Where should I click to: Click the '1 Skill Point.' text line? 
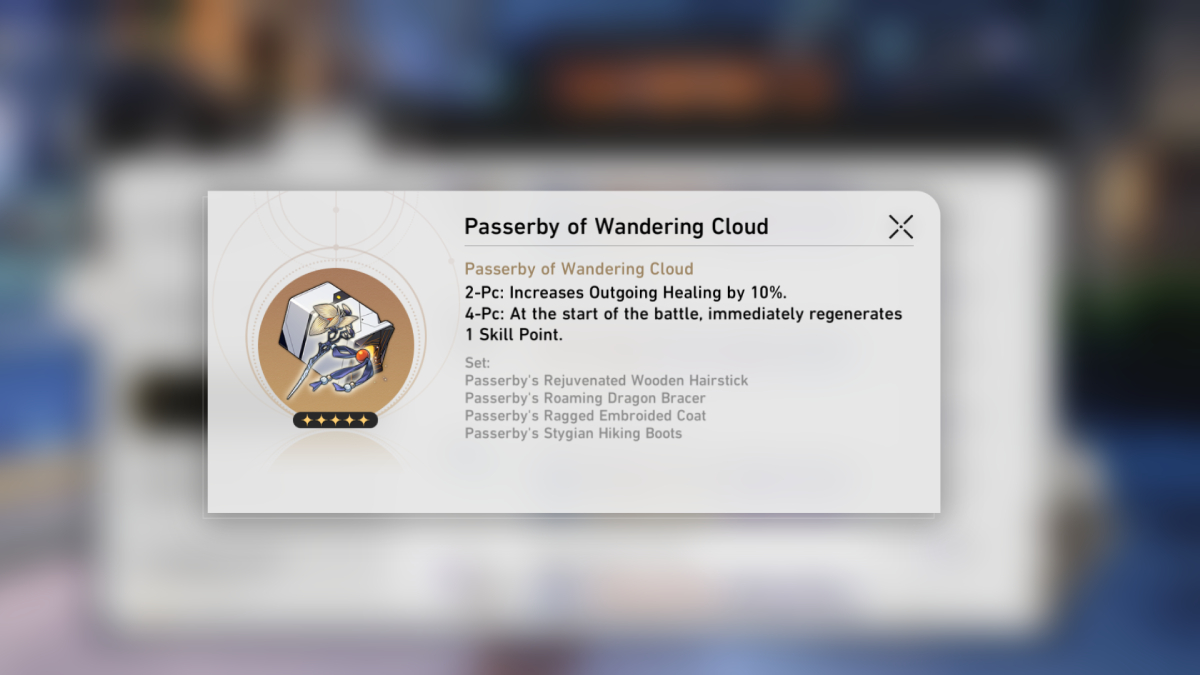[x=514, y=335]
